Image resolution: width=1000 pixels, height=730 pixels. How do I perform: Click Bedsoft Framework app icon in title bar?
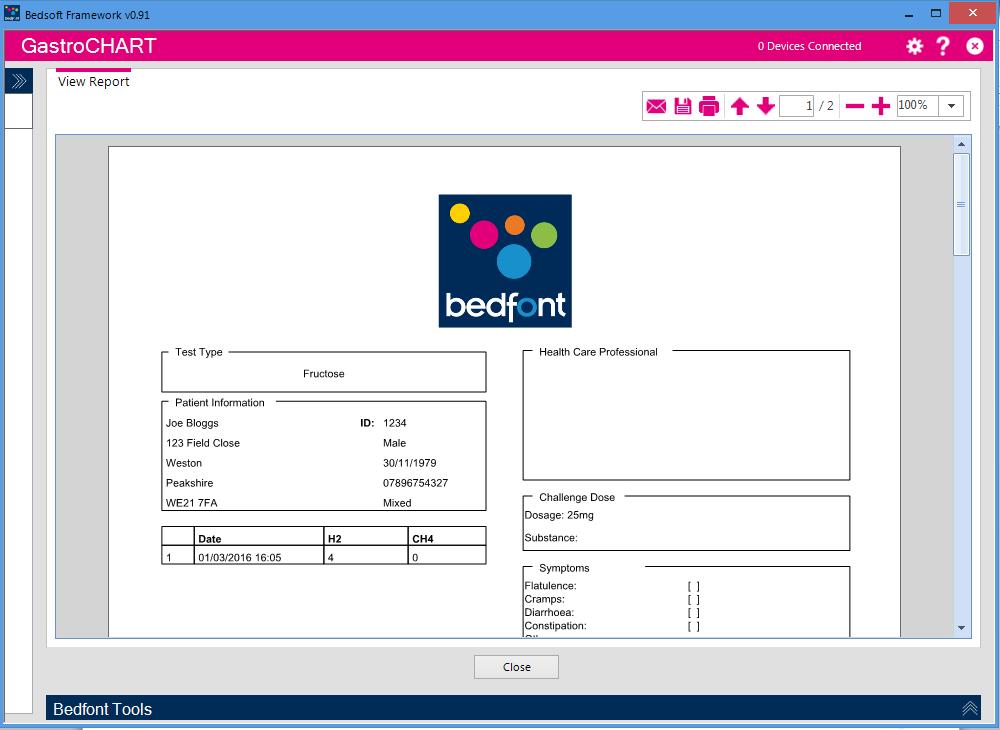12,13
